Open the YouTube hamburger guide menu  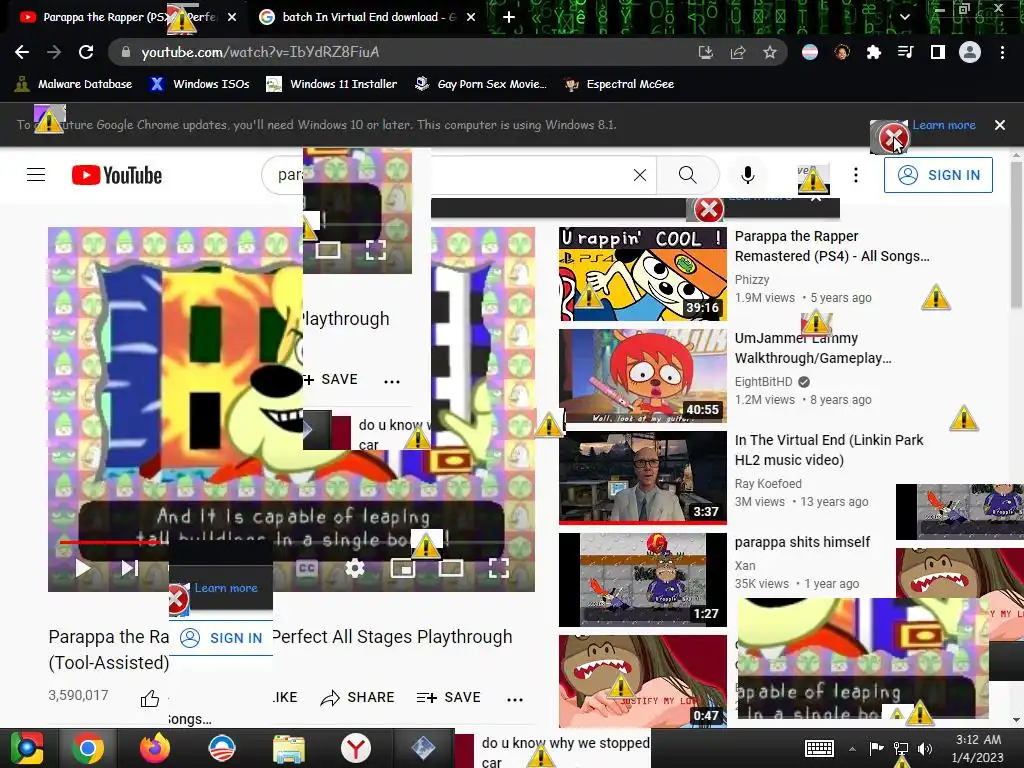36,175
